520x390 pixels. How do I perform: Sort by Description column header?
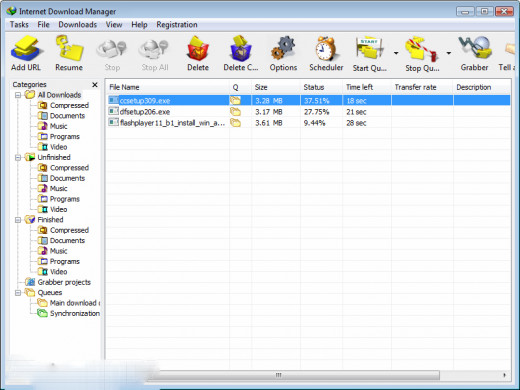point(482,87)
